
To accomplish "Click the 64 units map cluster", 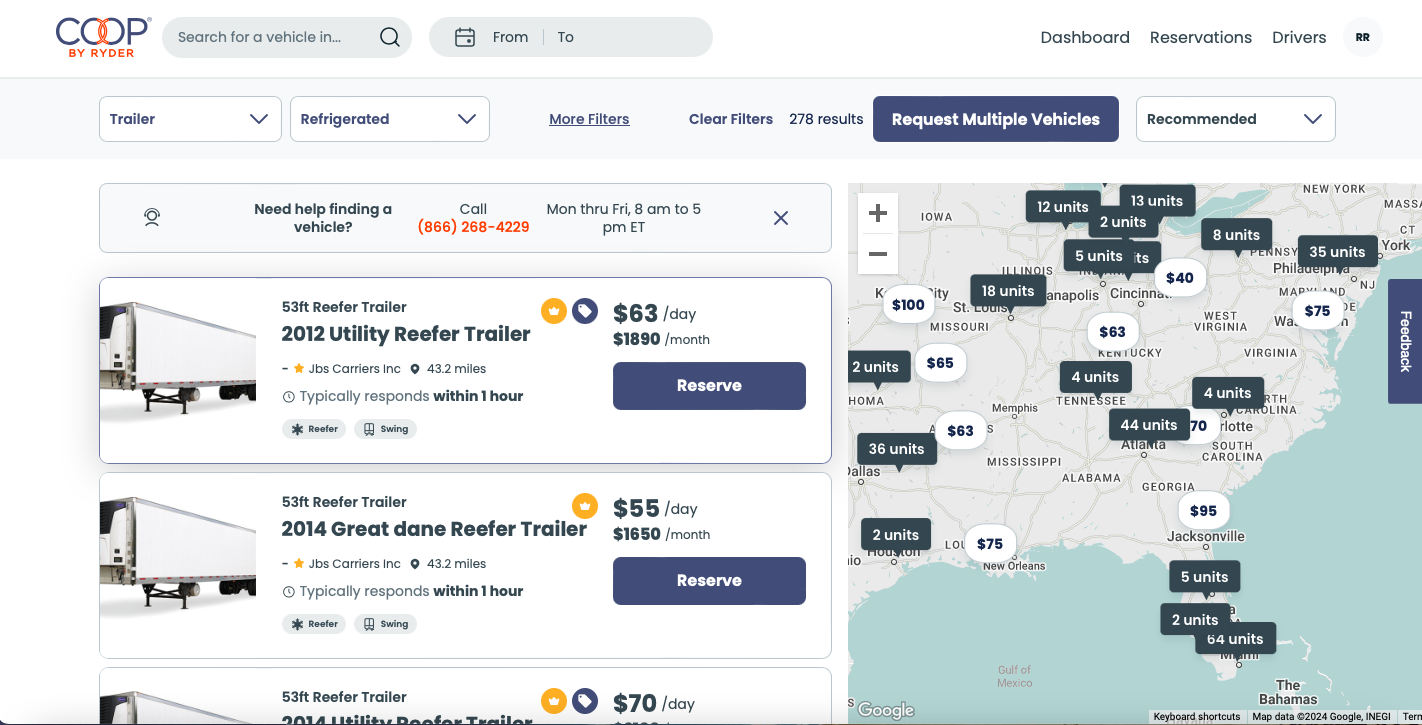I will [x=1236, y=640].
